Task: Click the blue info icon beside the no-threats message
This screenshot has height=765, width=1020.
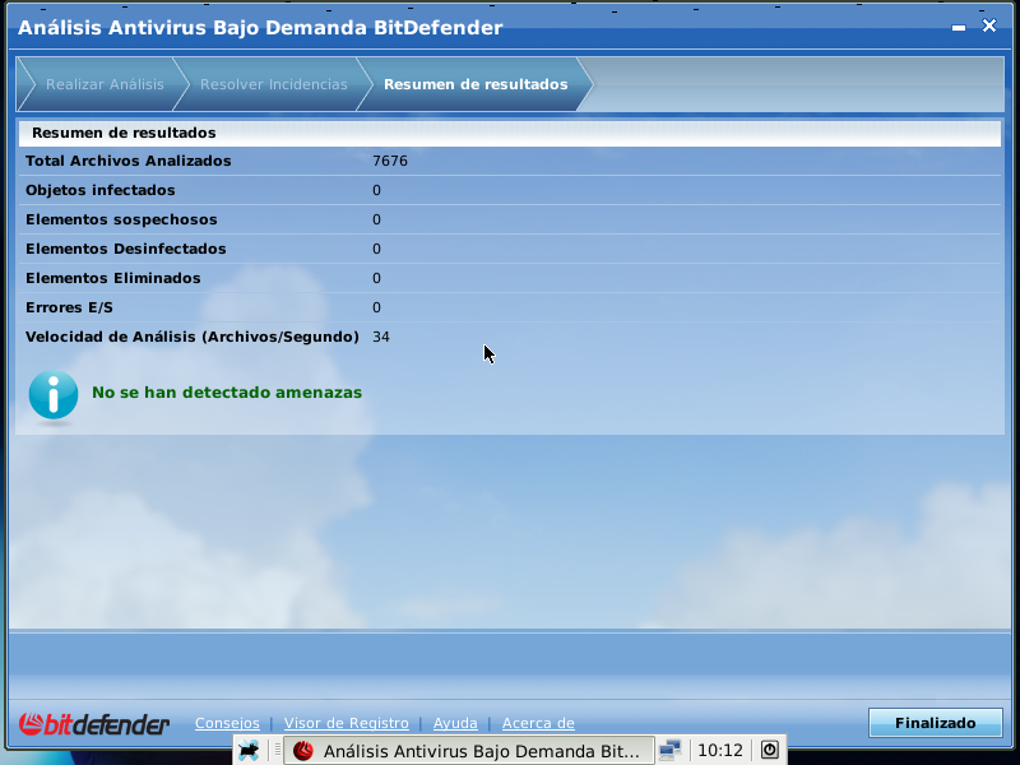Action: [x=53, y=394]
